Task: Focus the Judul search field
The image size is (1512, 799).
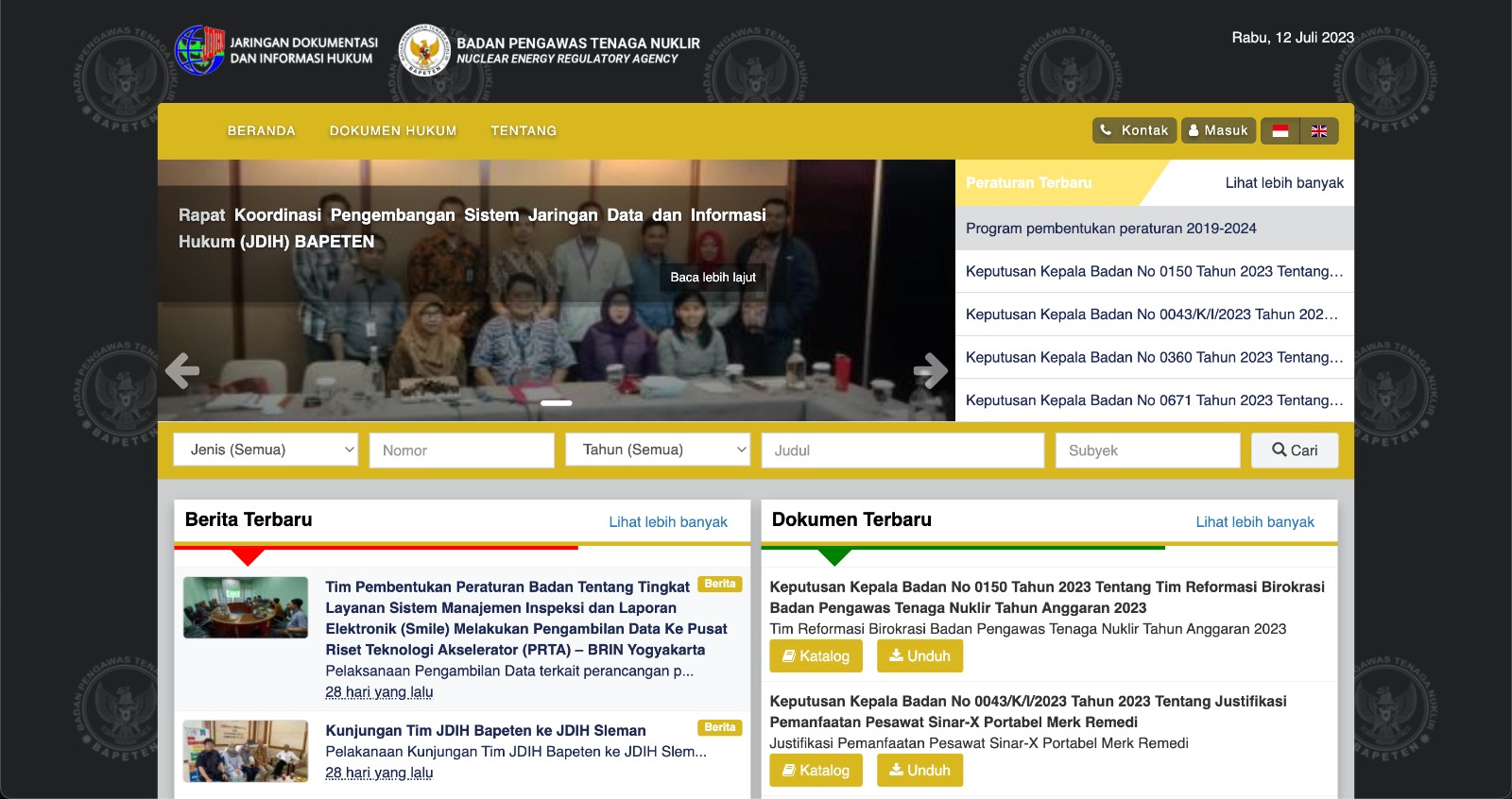Action: pos(902,450)
